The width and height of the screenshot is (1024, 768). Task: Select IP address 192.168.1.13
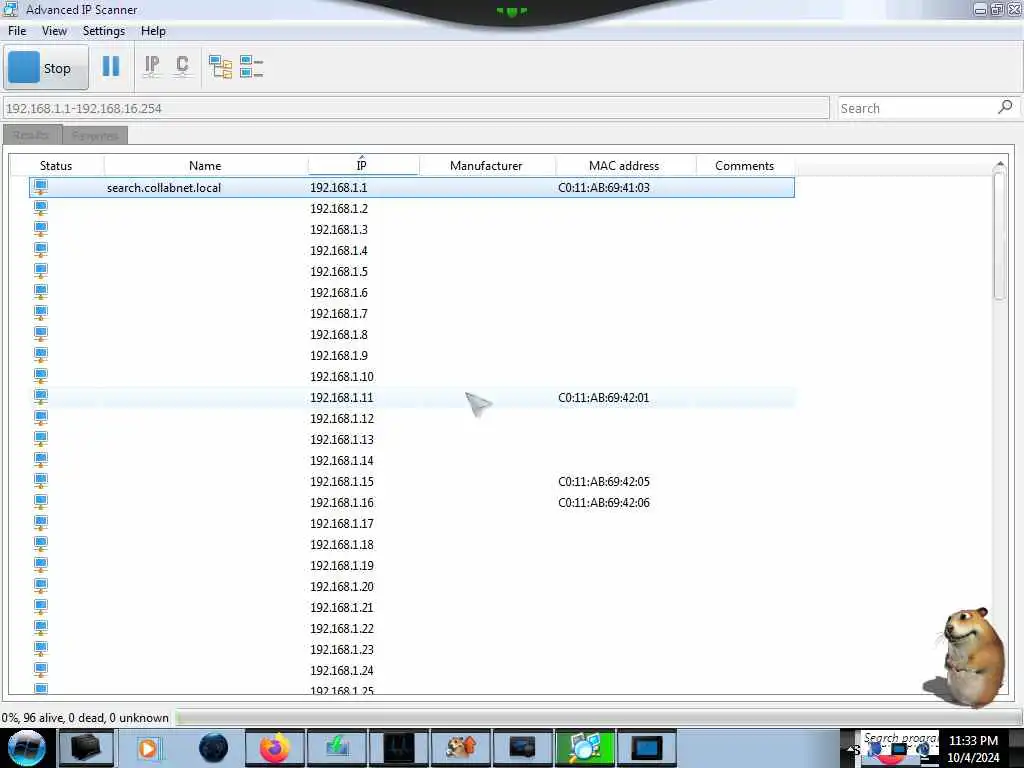tap(342, 440)
